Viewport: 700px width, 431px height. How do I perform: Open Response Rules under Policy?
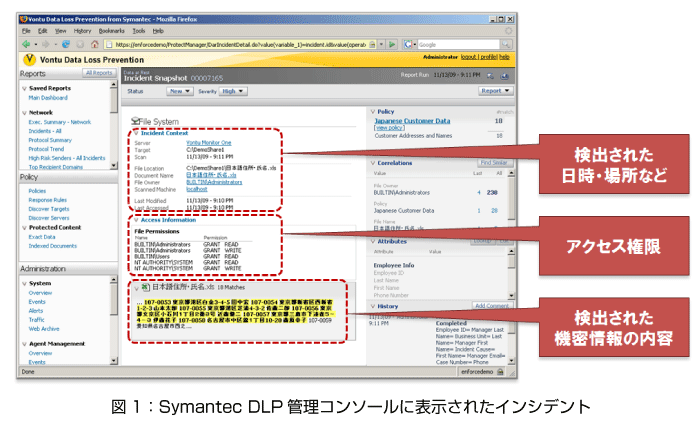tap(47, 200)
